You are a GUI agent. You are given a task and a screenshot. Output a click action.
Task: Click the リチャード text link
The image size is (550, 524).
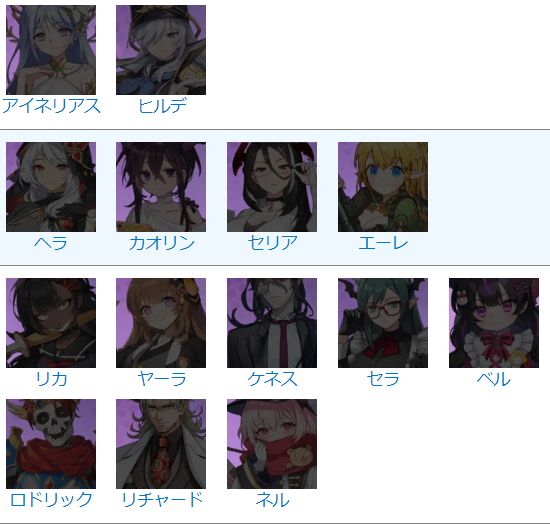point(162,499)
